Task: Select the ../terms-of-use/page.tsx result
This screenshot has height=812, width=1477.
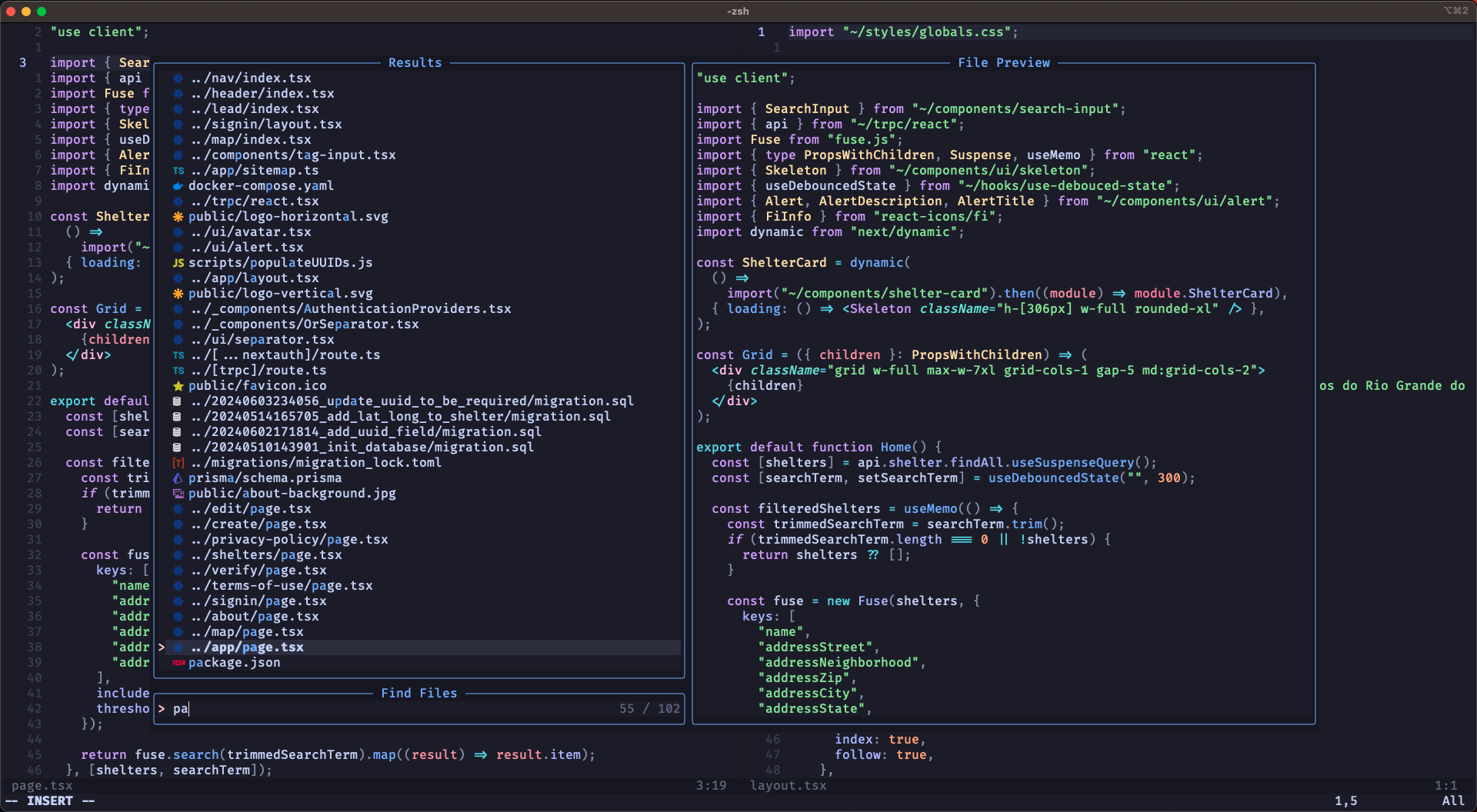Action: click(419, 586)
